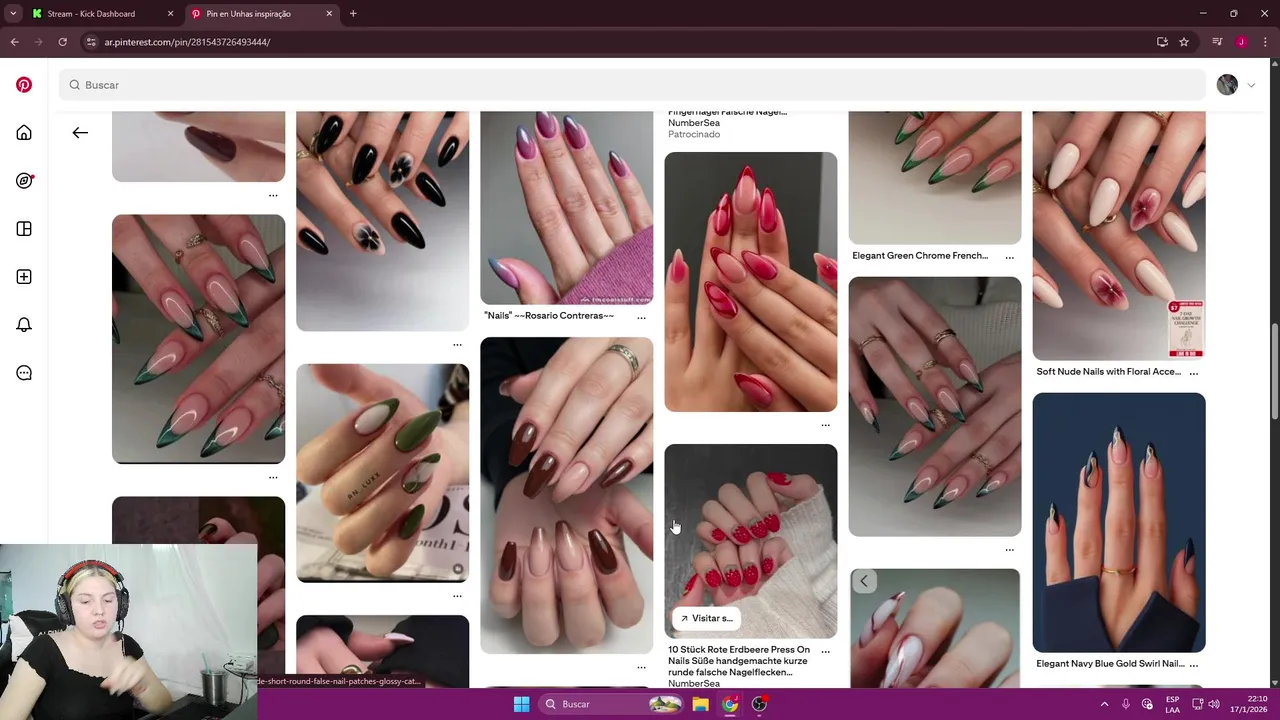Open more options under the black flower nails pin
The image size is (1280, 720).
coord(457,345)
